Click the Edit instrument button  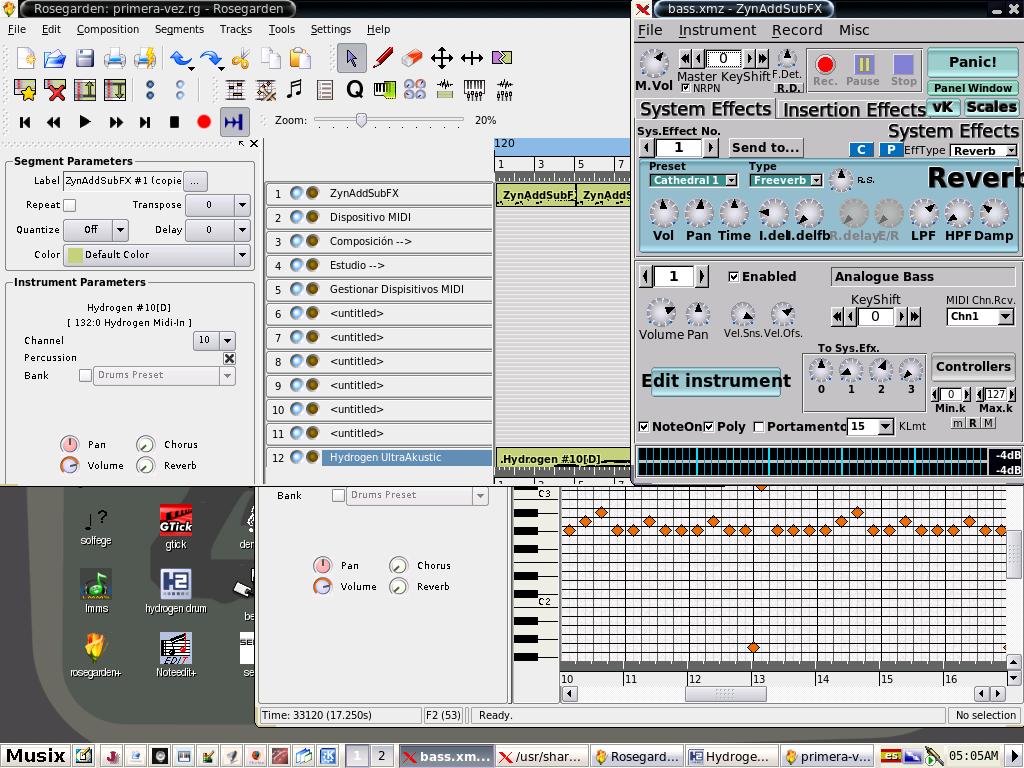point(715,381)
